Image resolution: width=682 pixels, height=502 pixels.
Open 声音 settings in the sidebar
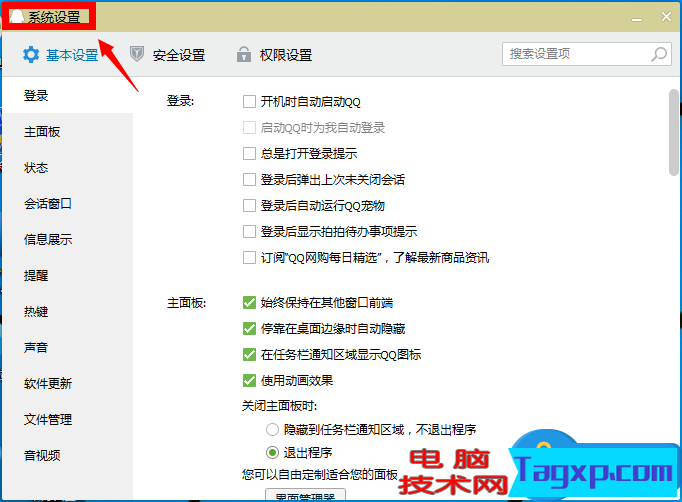pyautogui.click(x=67, y=348)
